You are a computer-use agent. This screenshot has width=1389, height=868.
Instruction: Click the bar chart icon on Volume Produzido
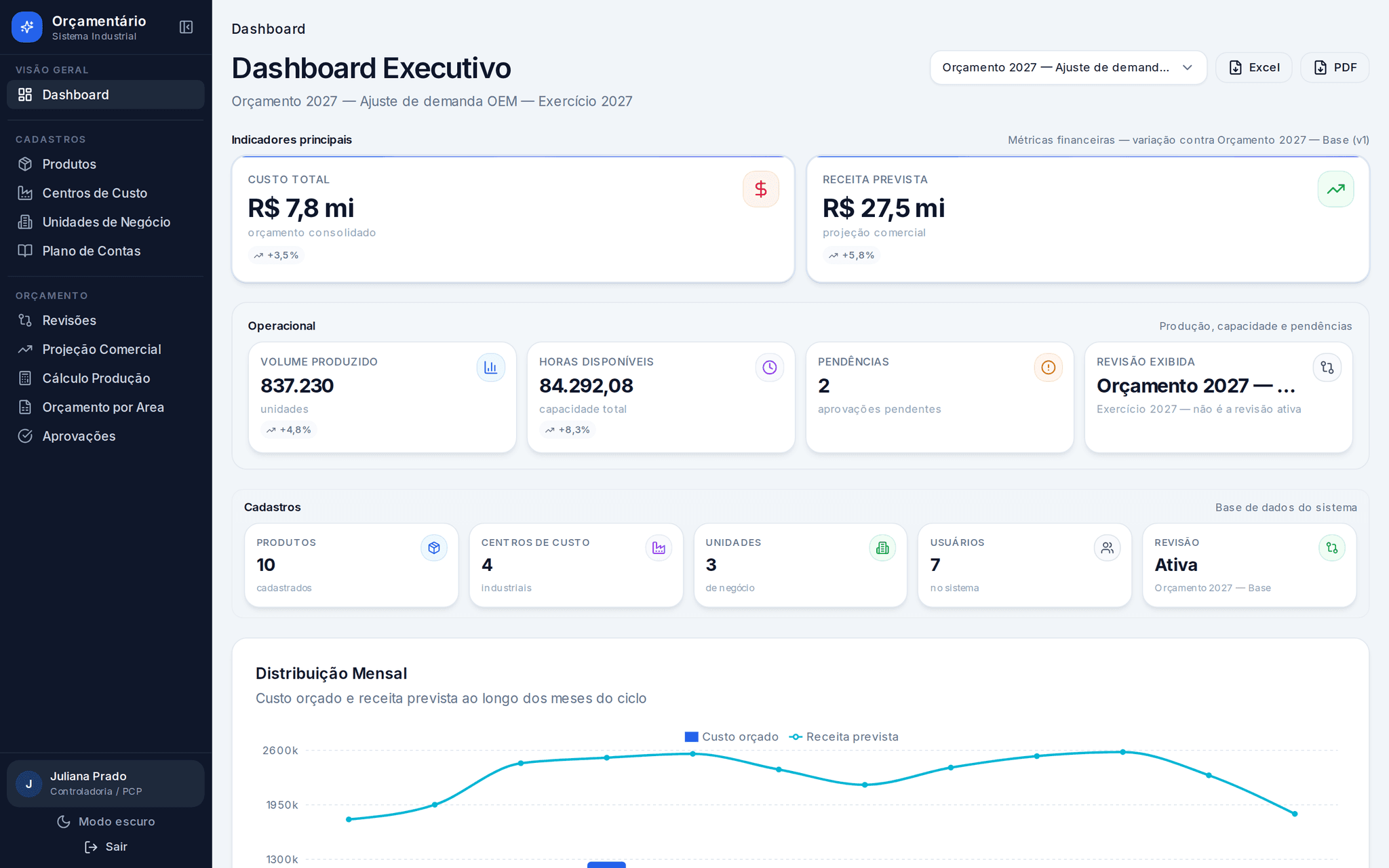490,368
